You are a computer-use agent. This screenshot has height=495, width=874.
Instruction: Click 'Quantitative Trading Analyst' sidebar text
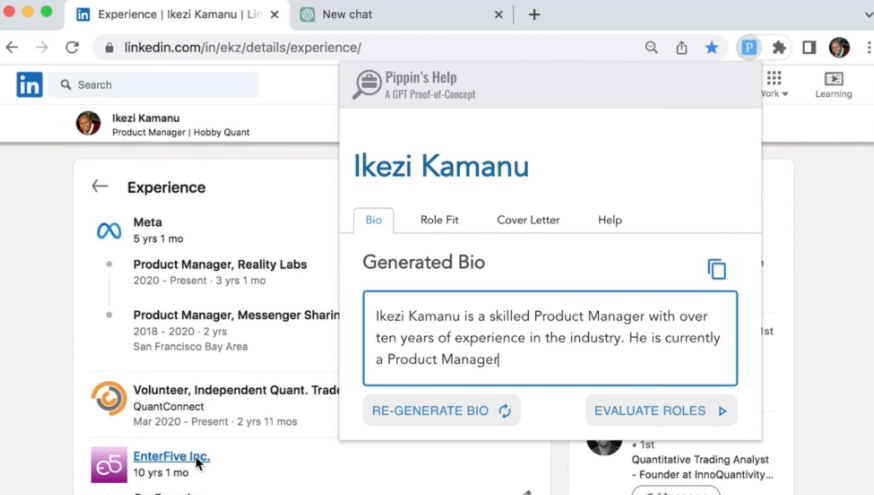pos(700,459)
